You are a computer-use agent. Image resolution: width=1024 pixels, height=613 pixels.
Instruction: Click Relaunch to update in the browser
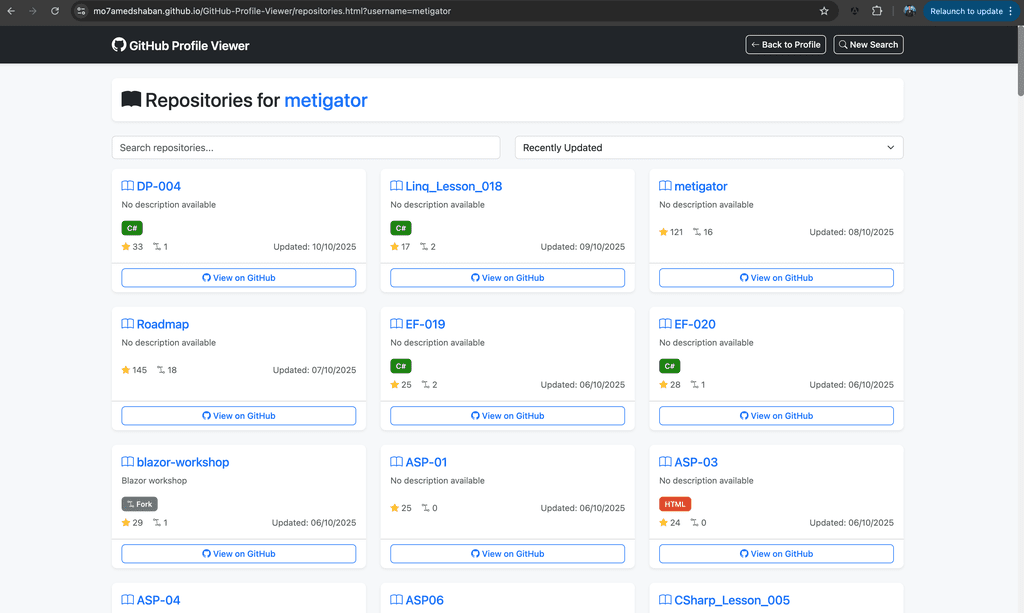click(965, 11)
